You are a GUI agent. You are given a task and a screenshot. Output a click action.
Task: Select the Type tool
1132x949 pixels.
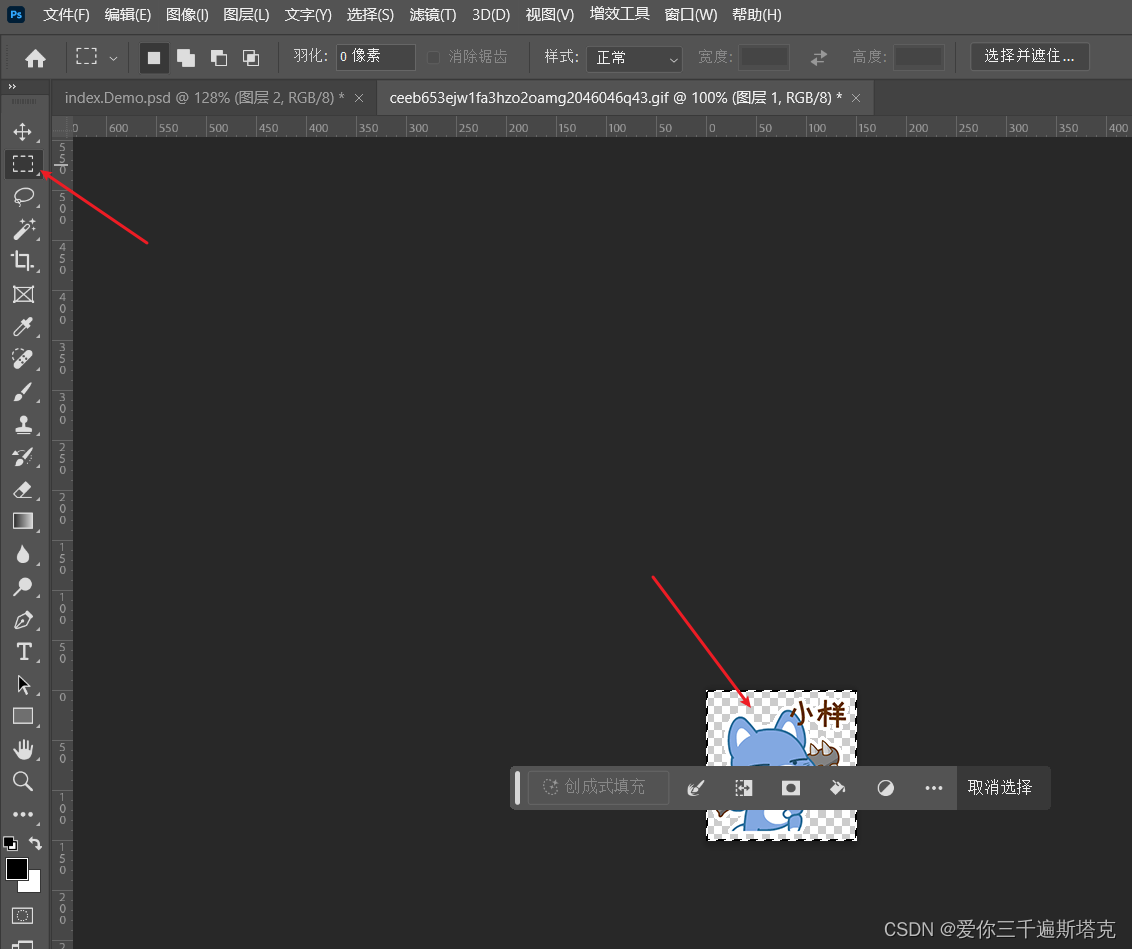coord(23,652)
